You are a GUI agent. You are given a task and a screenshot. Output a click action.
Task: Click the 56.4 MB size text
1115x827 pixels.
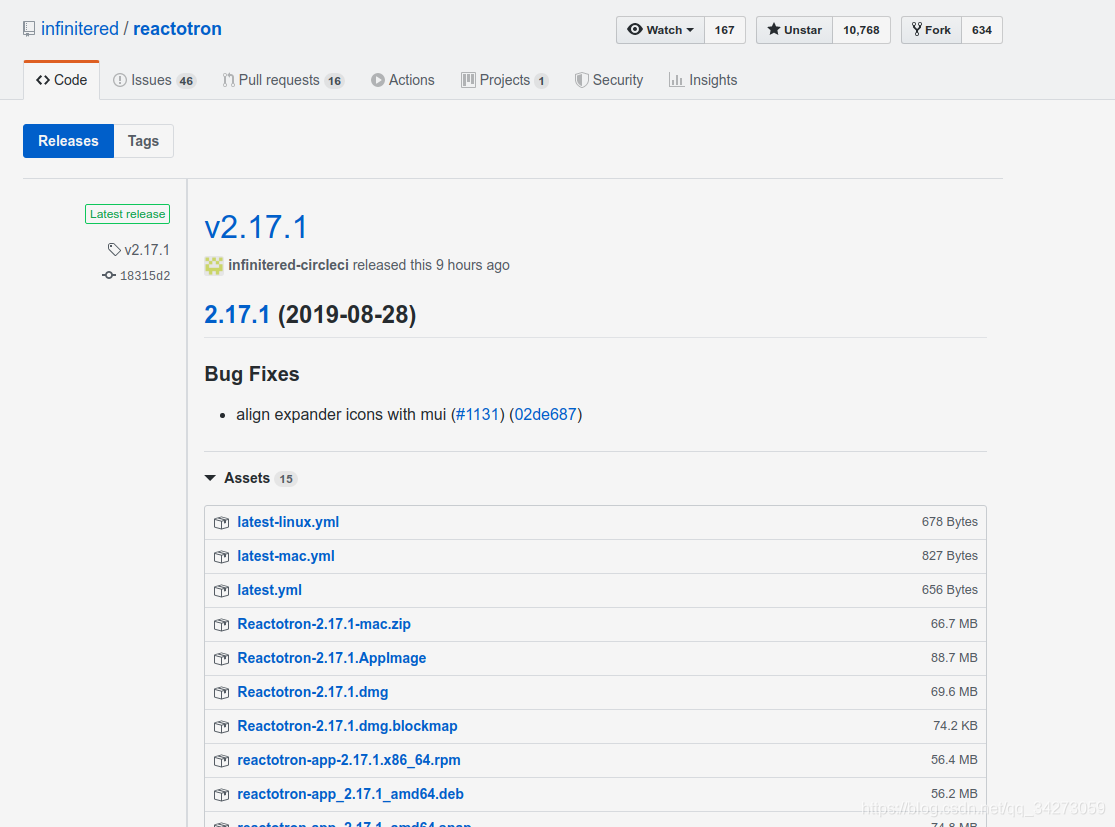click(x=954, y=759)
